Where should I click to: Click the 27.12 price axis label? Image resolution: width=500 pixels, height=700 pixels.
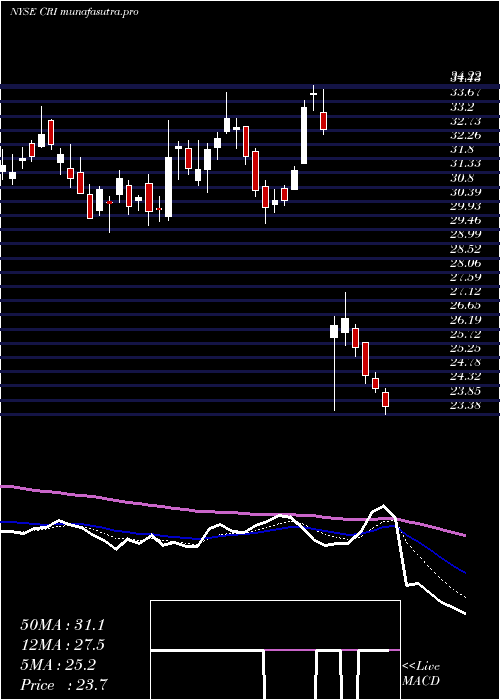point(465,292)
